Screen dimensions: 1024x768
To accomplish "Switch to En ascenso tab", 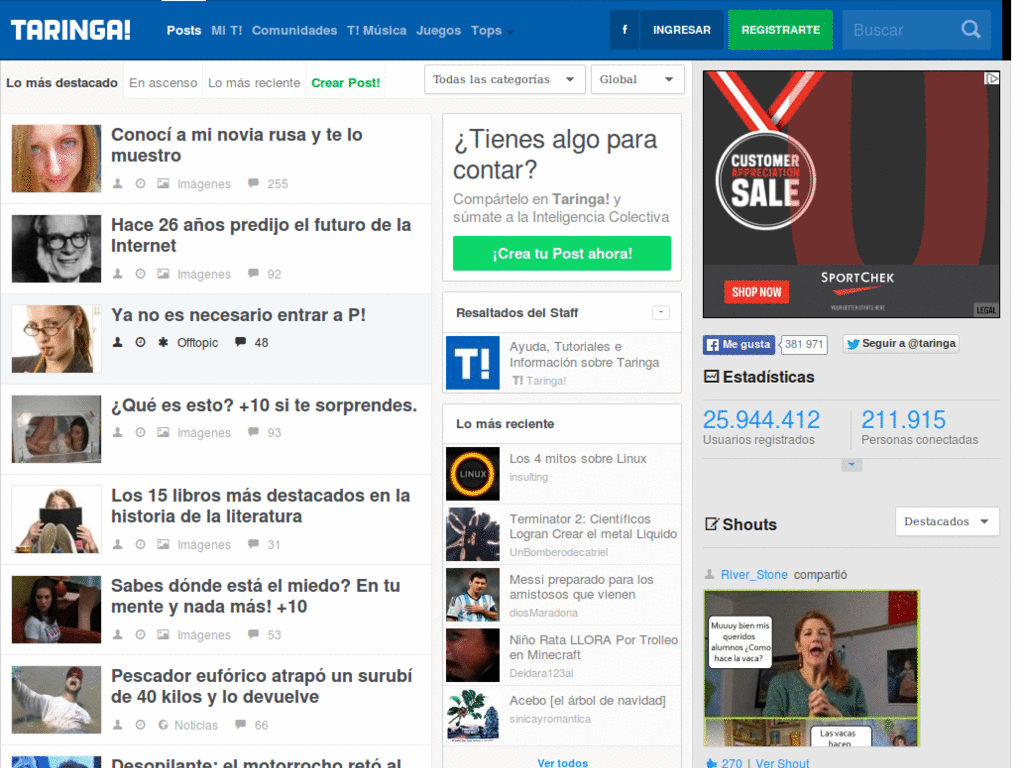I will (163, 83).
